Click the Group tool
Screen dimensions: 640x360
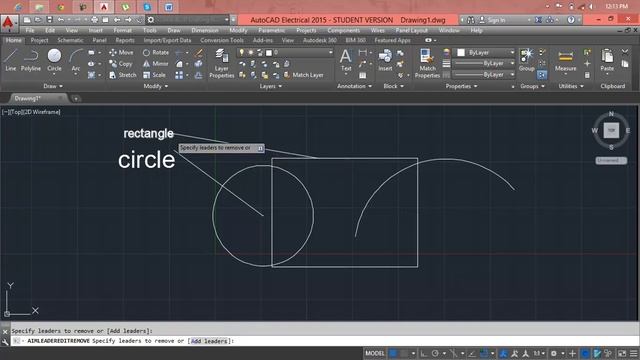point(527,60)
